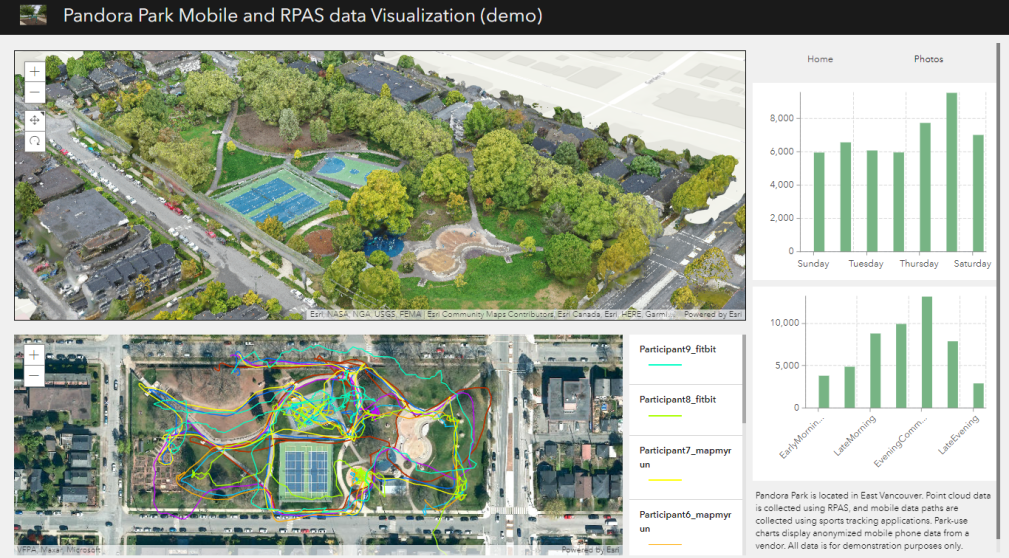The image size is (1009, 558).
Task: Switch to the Home tab
Action: pyautogui.click(x=820, y=59)
